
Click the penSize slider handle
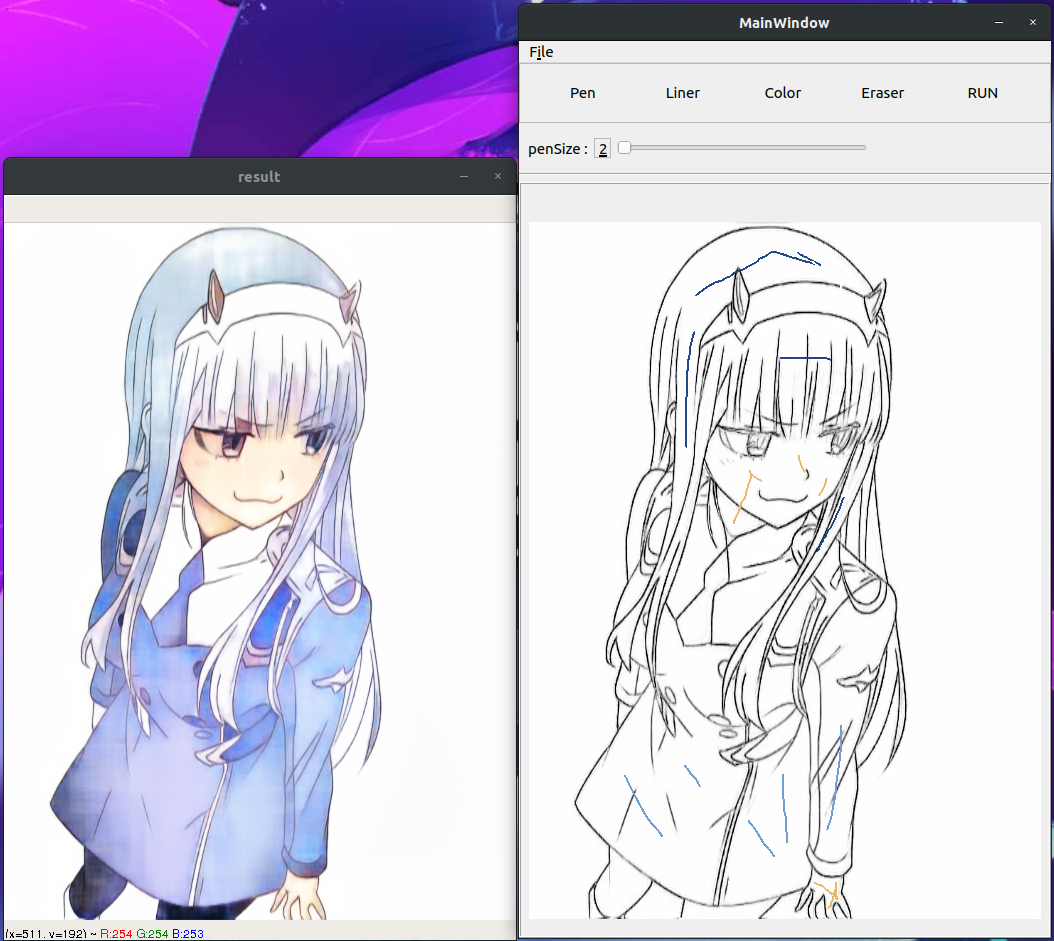point(624,147)
